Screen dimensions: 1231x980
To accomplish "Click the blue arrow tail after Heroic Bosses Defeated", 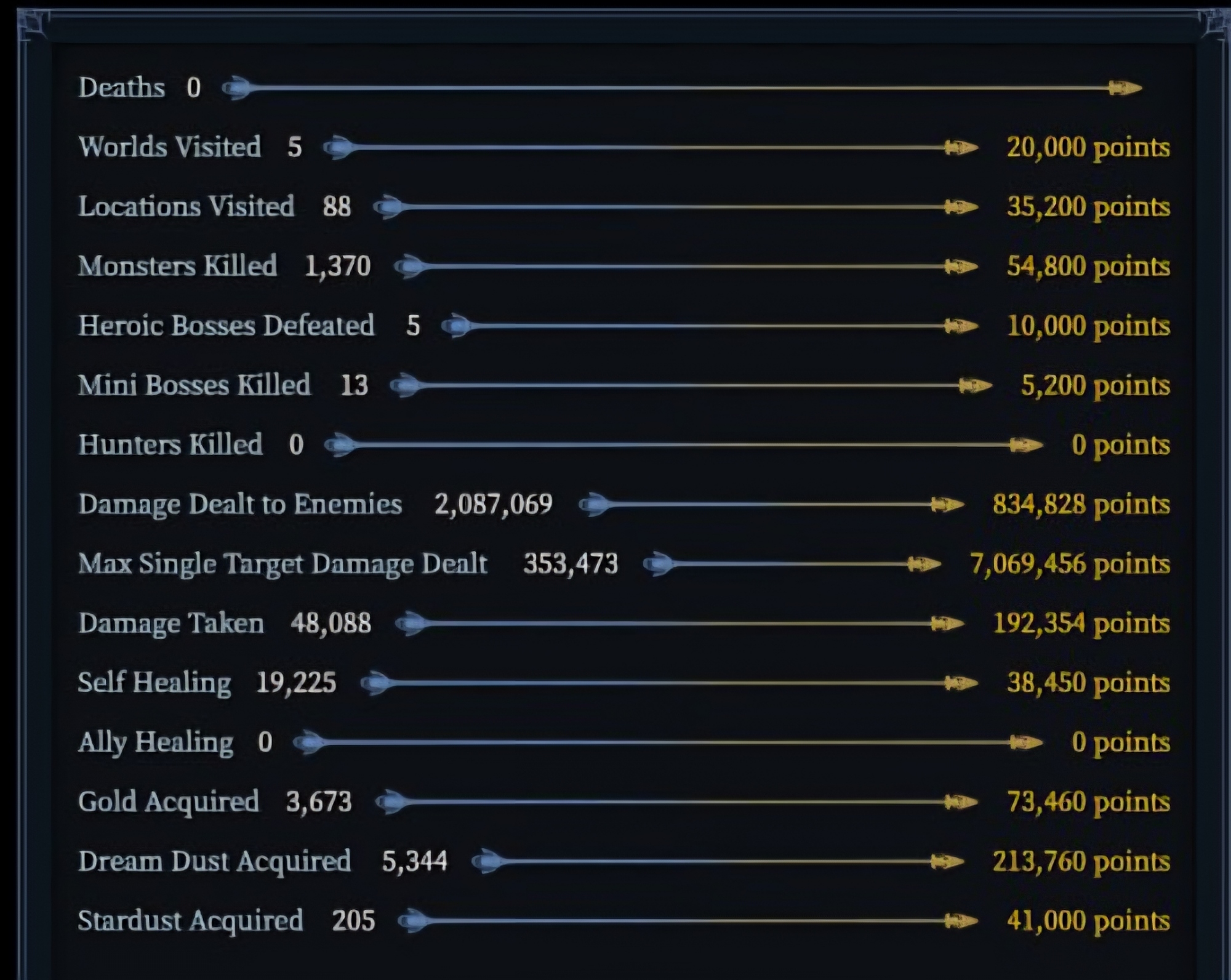I will (x=456, y=326).
